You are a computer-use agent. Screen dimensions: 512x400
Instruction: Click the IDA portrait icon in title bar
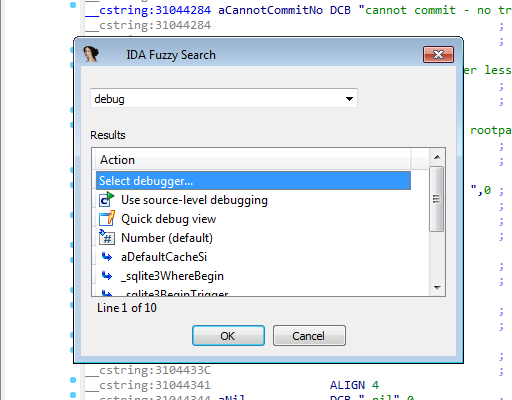(91, 54)
